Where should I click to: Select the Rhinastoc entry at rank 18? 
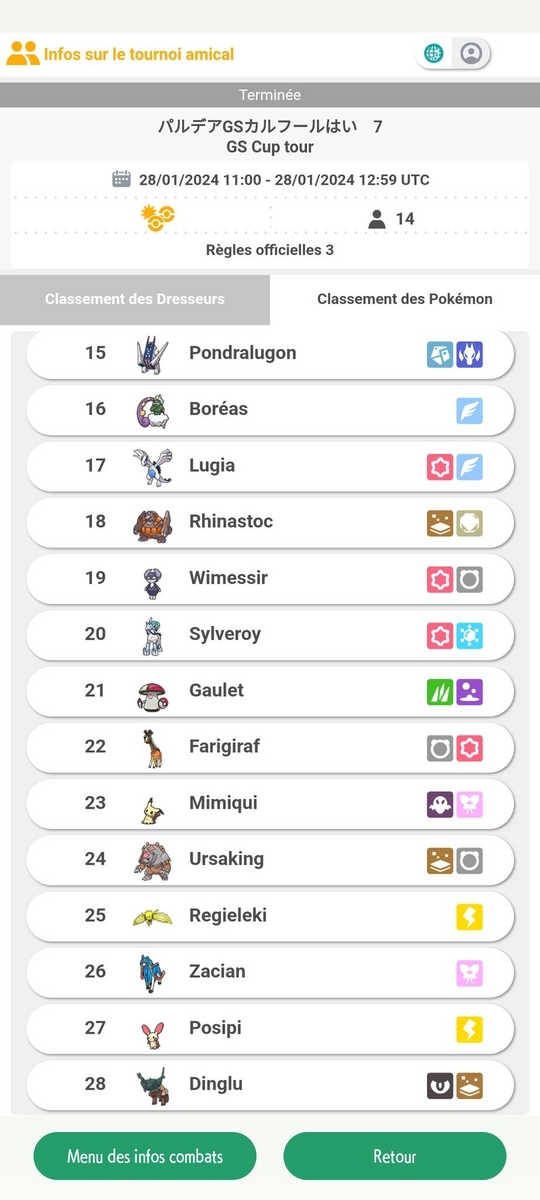(270, 522)
